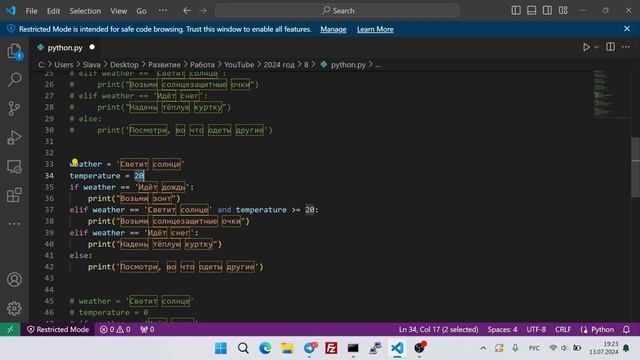This screenshot has width=640, height=360.
Task: Open errors and warnings count in status bar
Action: pyautogui.click(x=115, y=329)
